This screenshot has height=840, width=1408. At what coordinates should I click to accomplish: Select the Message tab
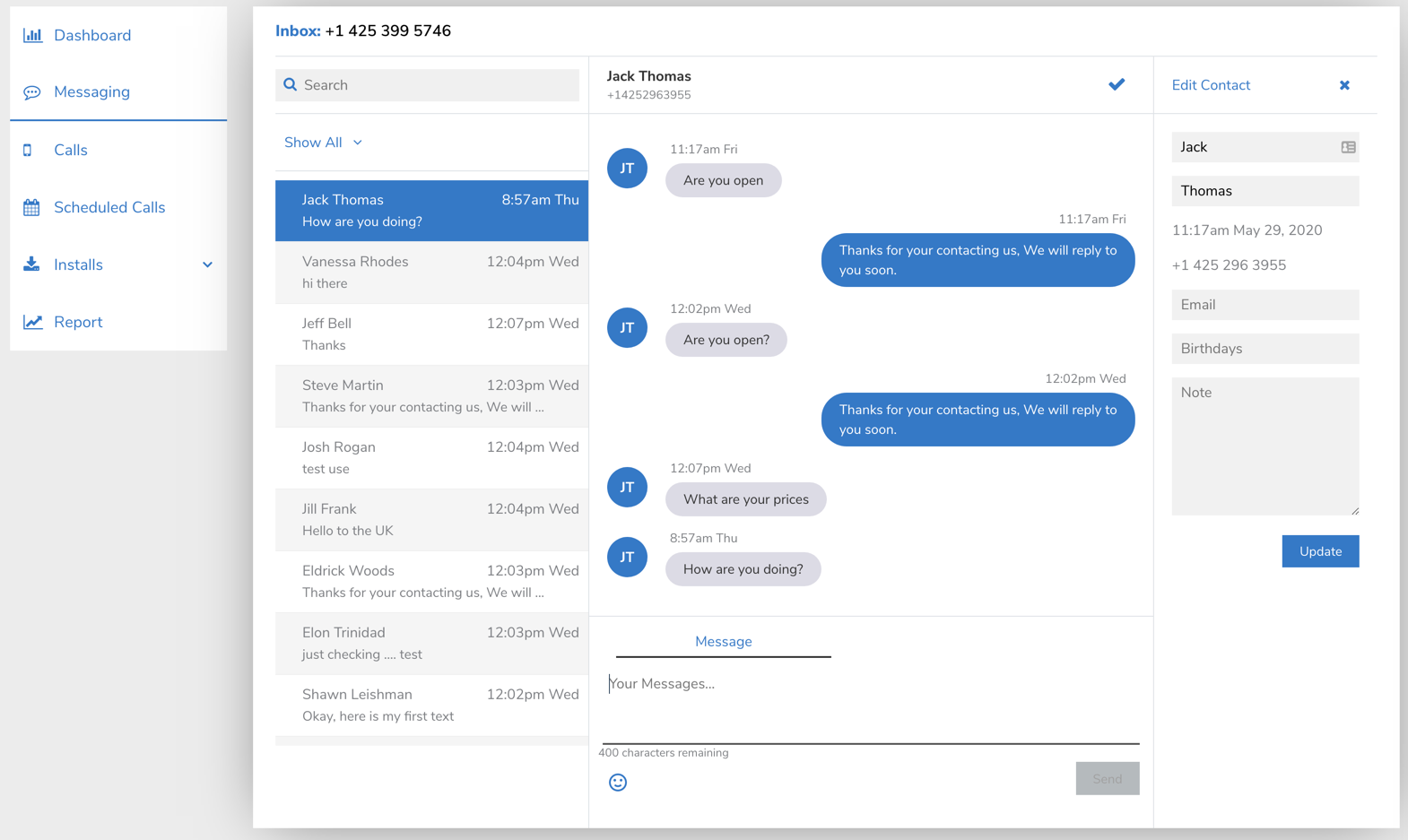tap(723, 642)
